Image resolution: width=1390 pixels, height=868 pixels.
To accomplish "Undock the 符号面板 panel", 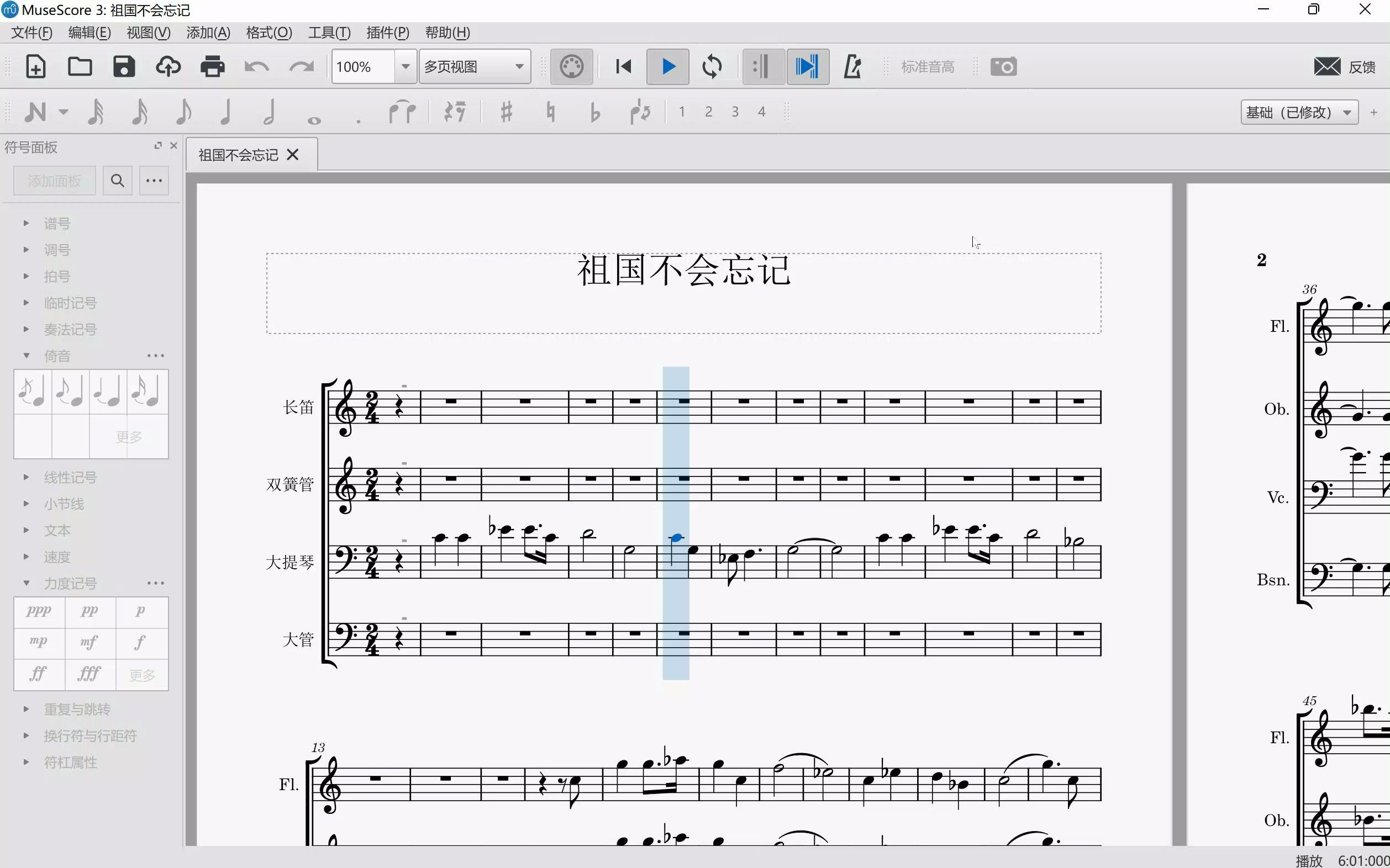I will 158,146.
